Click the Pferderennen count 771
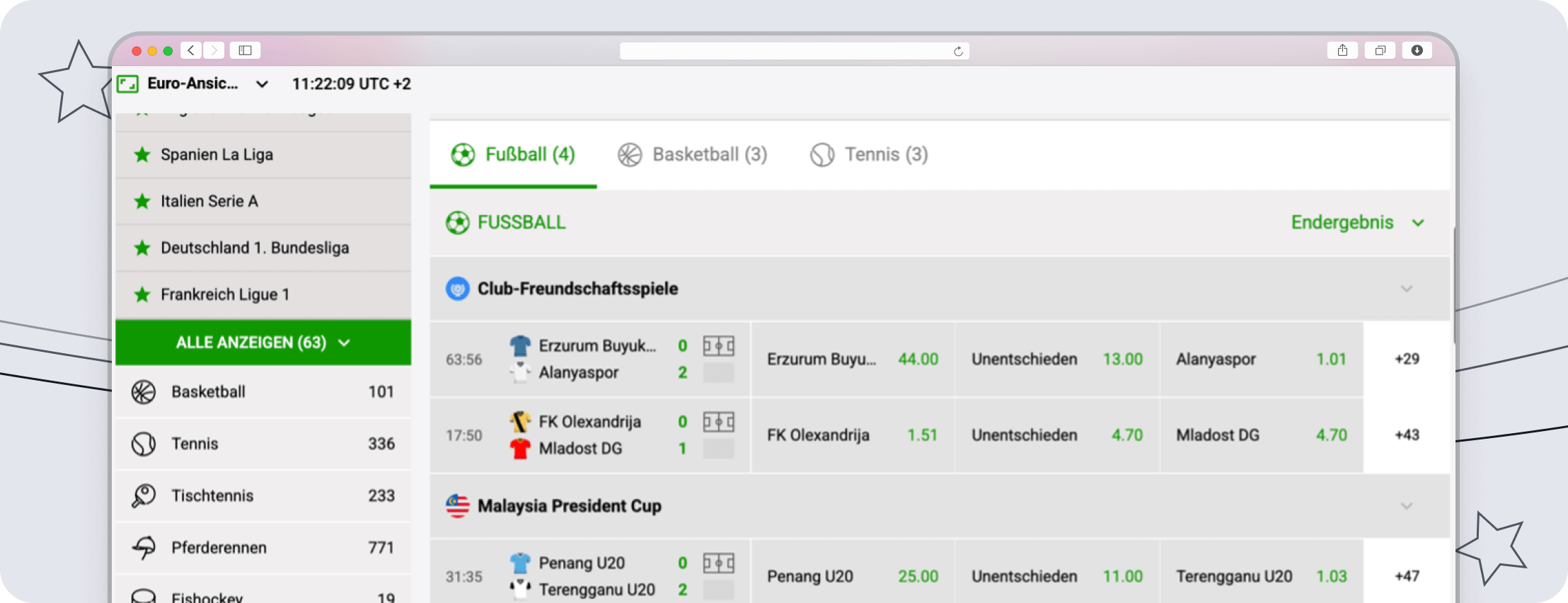The width and height of the screenshot is (1568, 603). (381, 547)
